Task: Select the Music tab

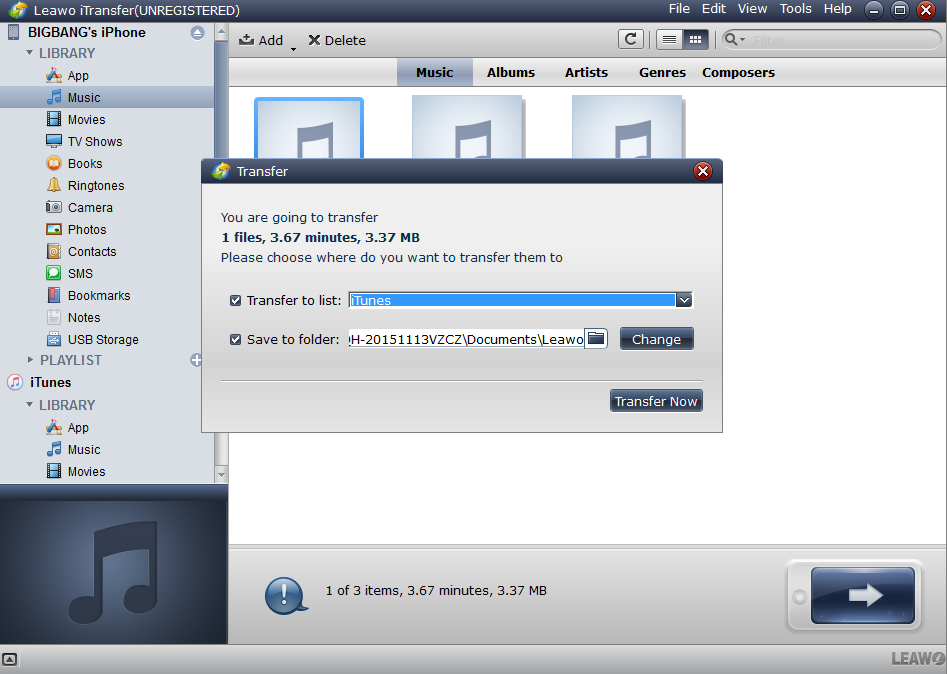Action: 434,72
